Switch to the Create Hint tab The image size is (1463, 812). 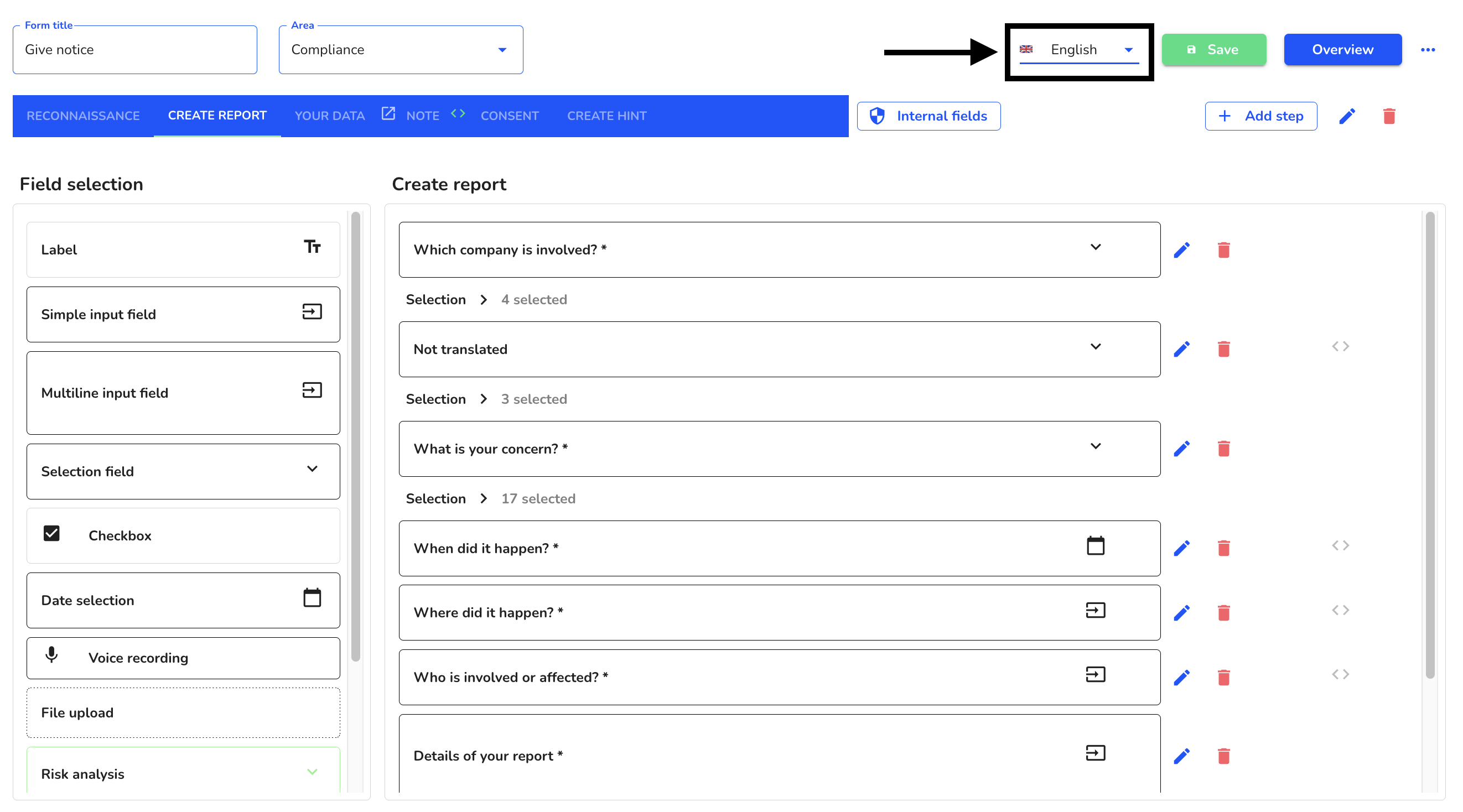[606, 116]
